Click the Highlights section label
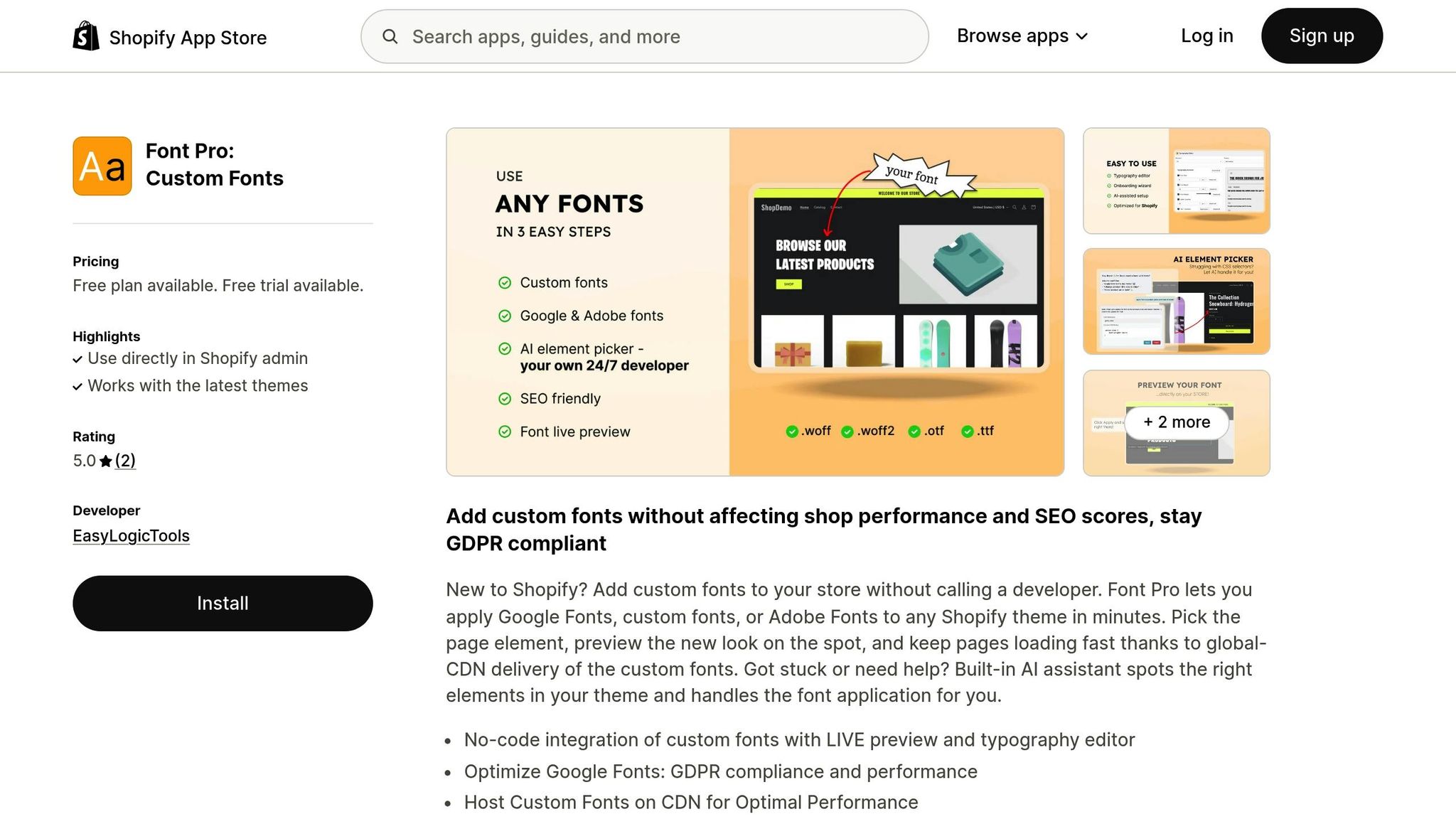The image size is (1456, 819). click(107, 337)
